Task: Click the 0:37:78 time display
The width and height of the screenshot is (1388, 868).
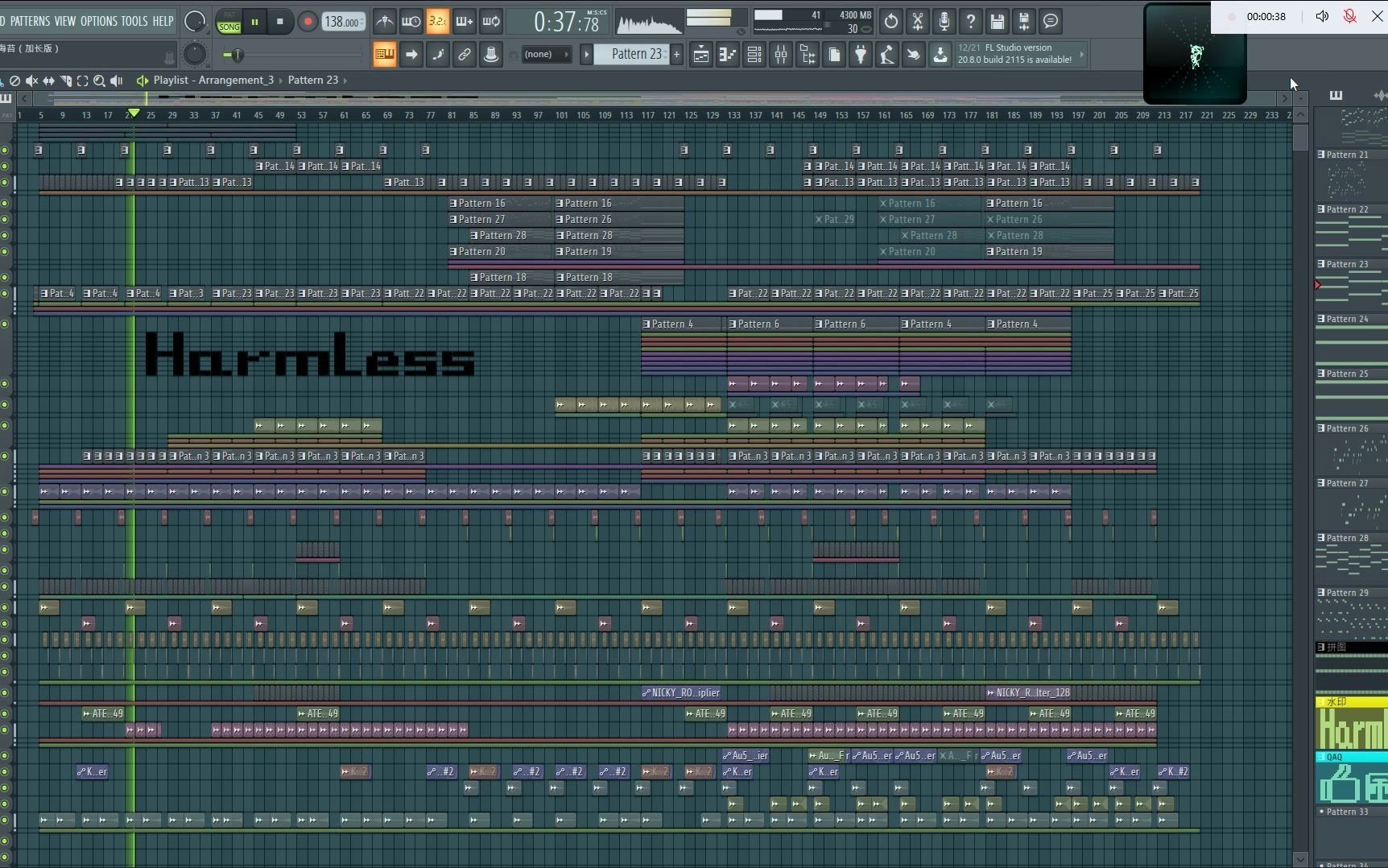Action: (567, 22)
